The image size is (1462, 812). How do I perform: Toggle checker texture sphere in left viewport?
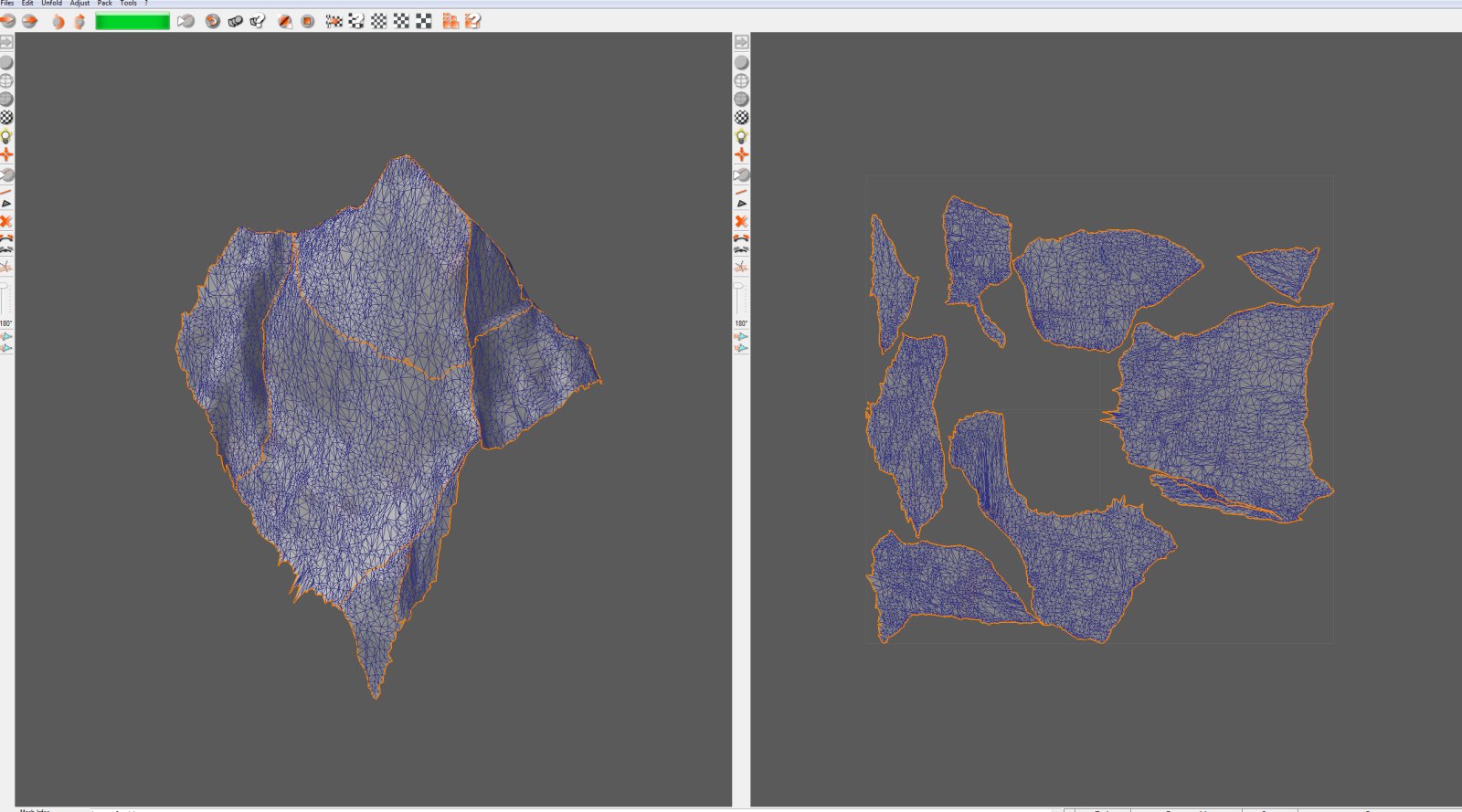(6, 117)
